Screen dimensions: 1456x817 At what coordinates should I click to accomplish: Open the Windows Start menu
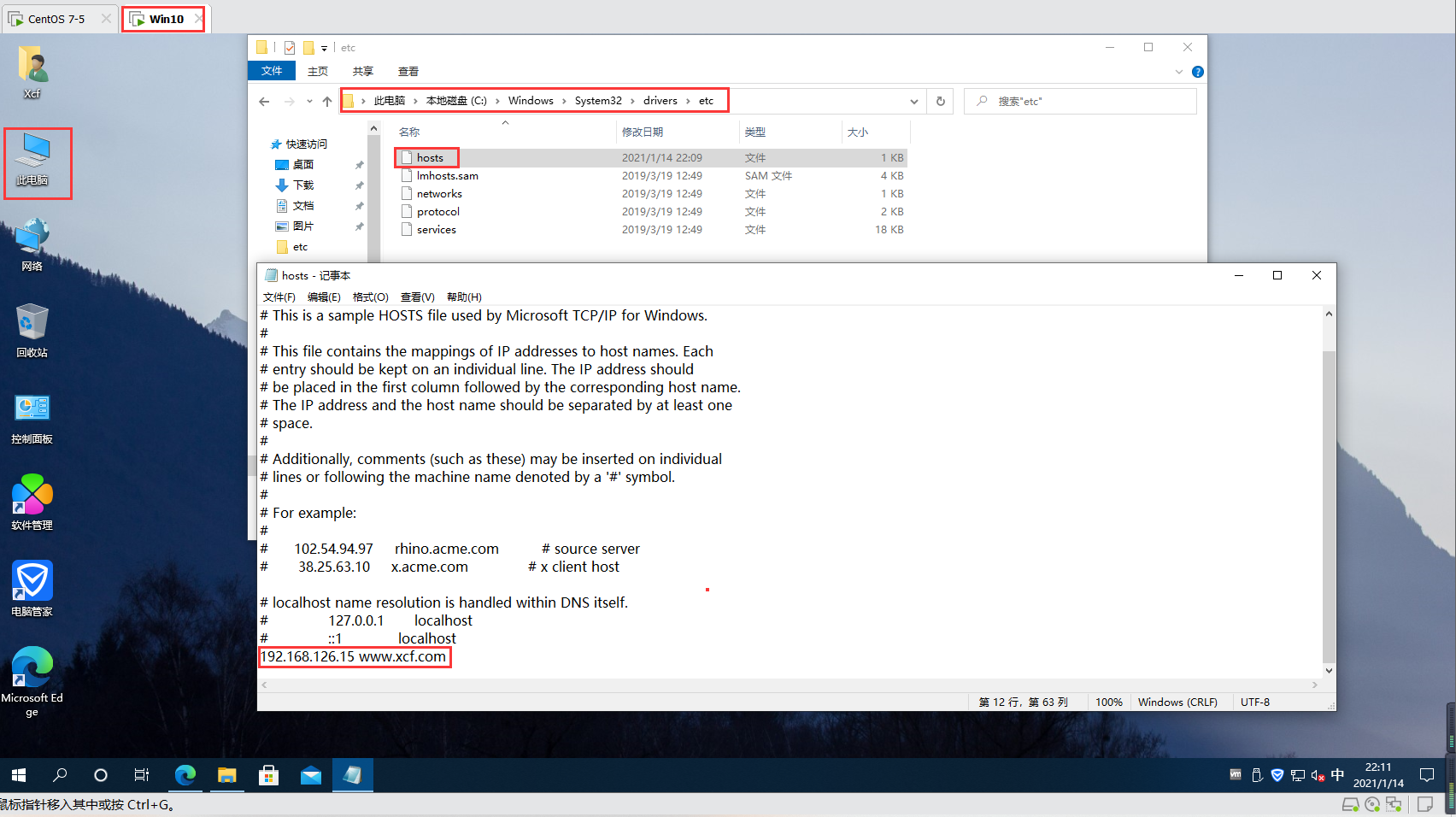point(19,775)
